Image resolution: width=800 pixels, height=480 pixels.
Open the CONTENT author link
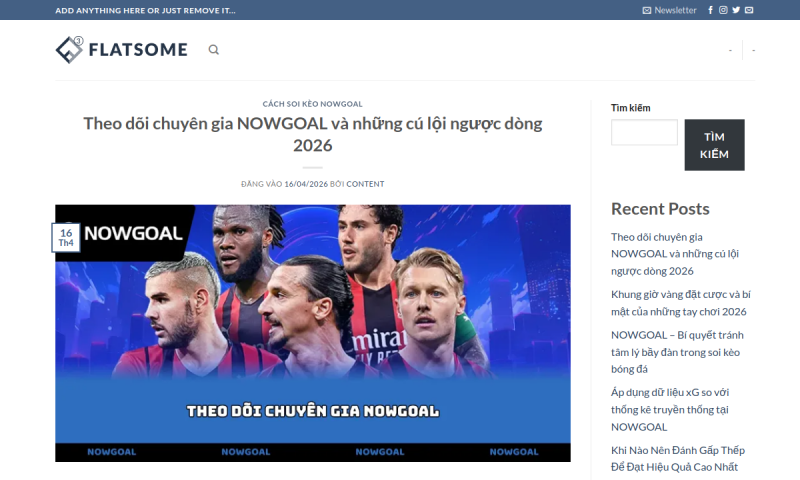365,184
